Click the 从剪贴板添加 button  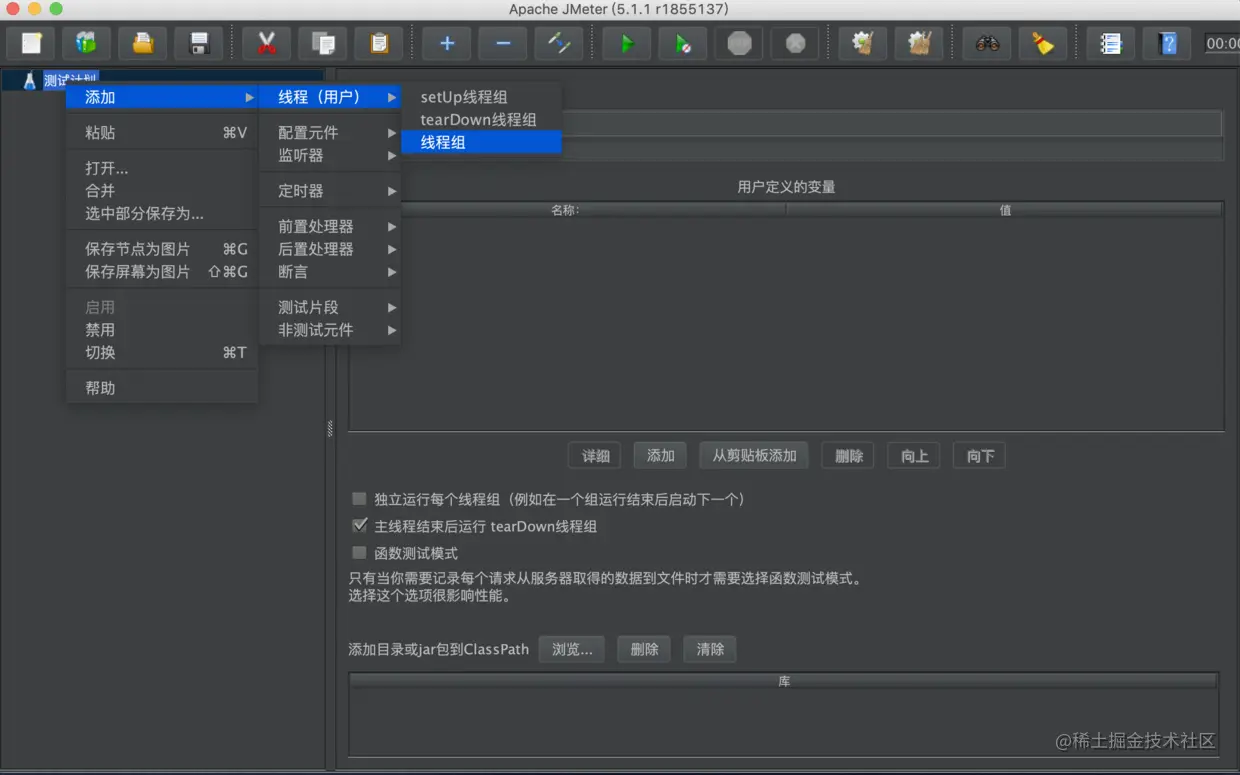coord(754,455)
